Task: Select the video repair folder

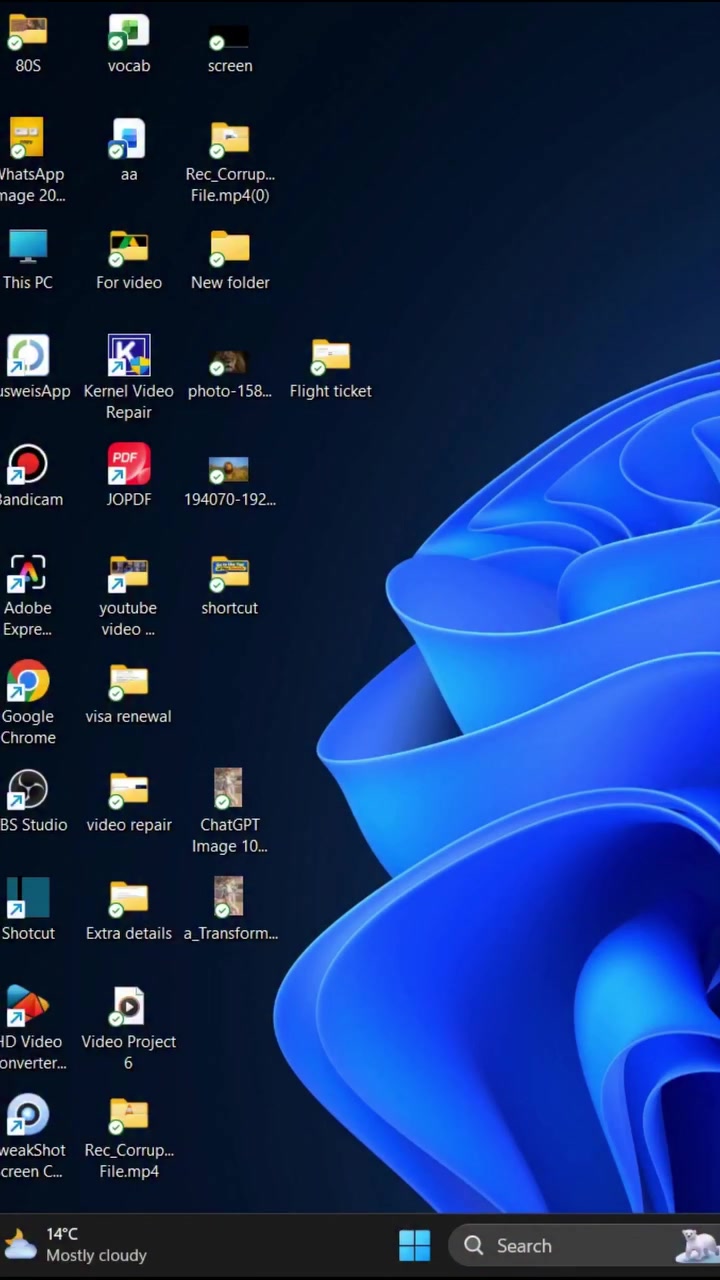Action: pos(129,790)
